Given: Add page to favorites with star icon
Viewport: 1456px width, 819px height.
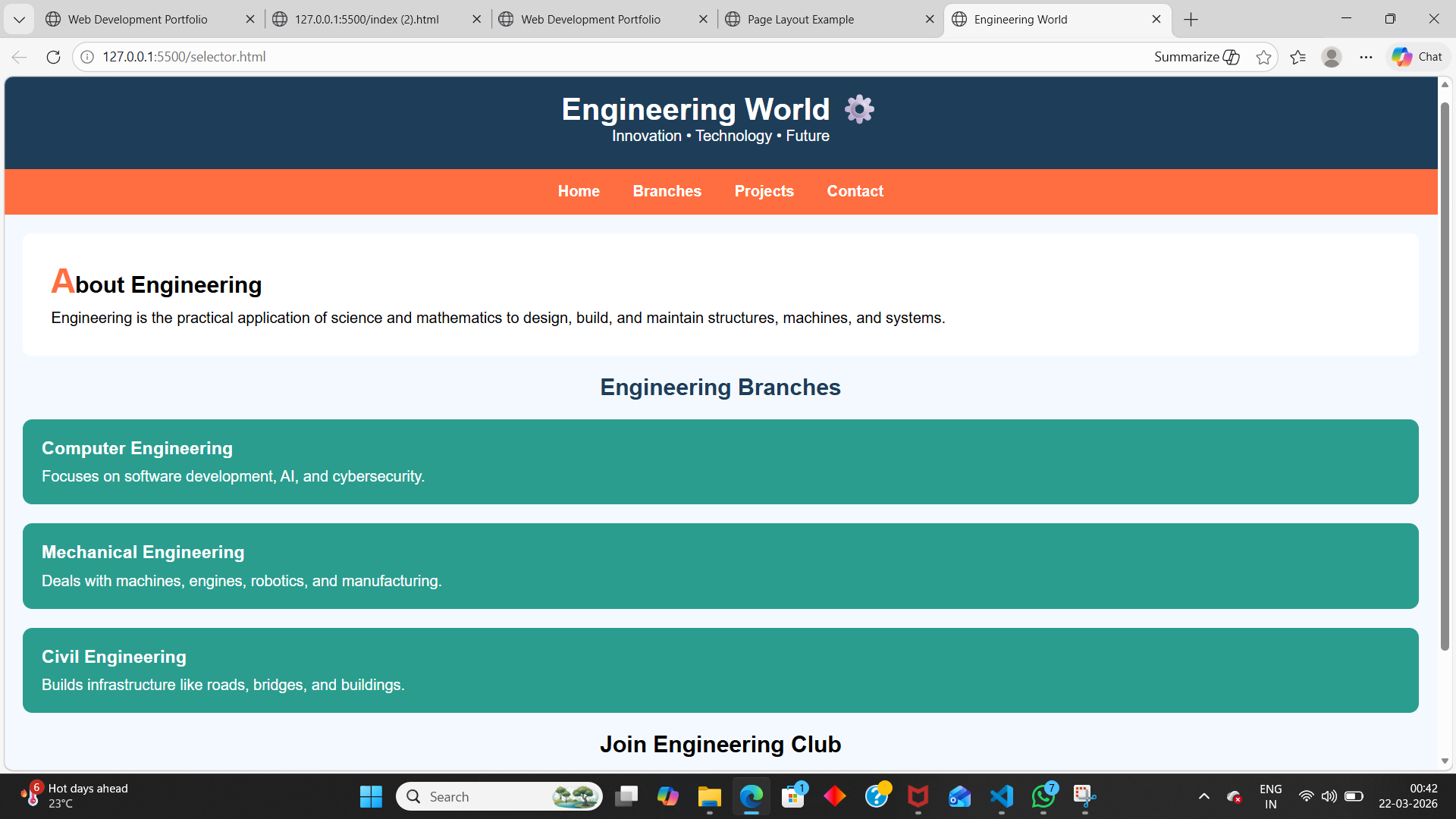Looking at the screenshot, I should click(1263, 57).
